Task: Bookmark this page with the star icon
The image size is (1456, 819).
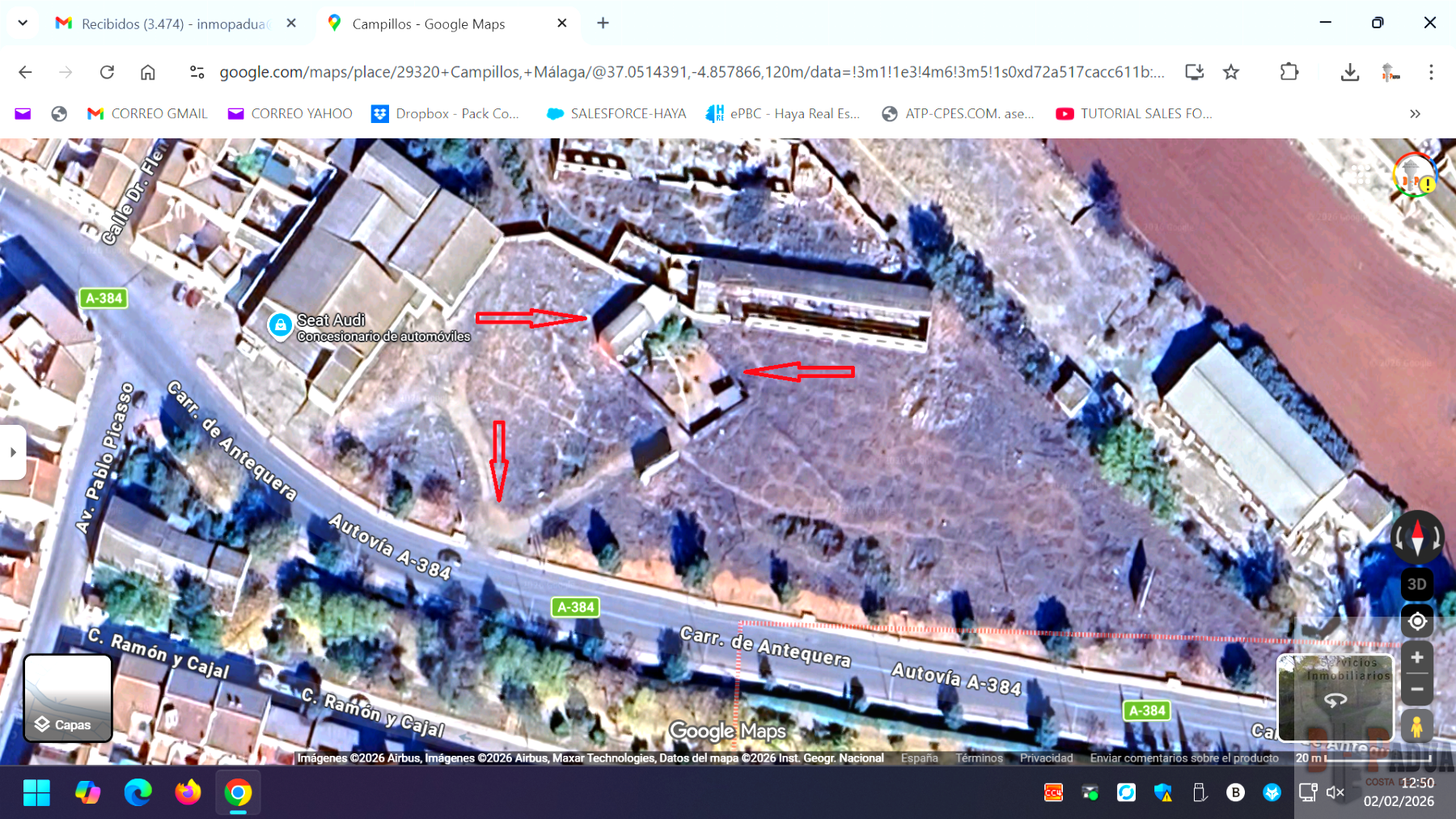Action: [x=1231, y=72]
